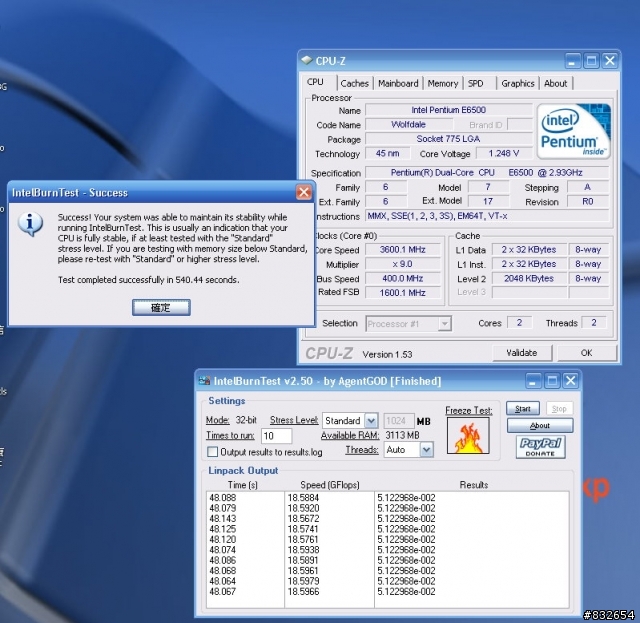Image resolution: width=640 pixels, height=623 pixels.
Task: Click the Bus Speed value 400.0 MHz
Action: coord(402,278)
